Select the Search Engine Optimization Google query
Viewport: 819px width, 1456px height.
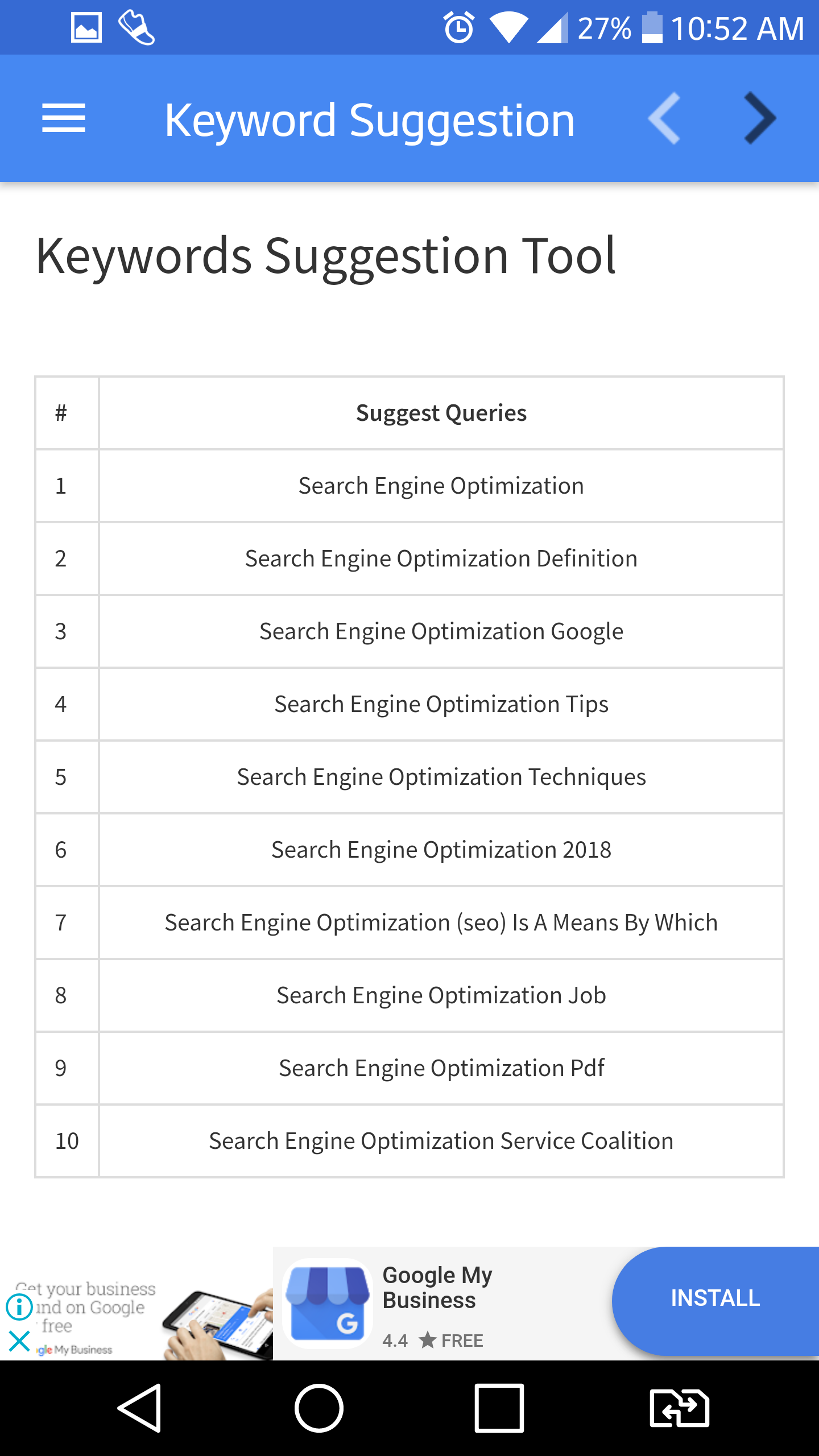(x=441, y=631)
